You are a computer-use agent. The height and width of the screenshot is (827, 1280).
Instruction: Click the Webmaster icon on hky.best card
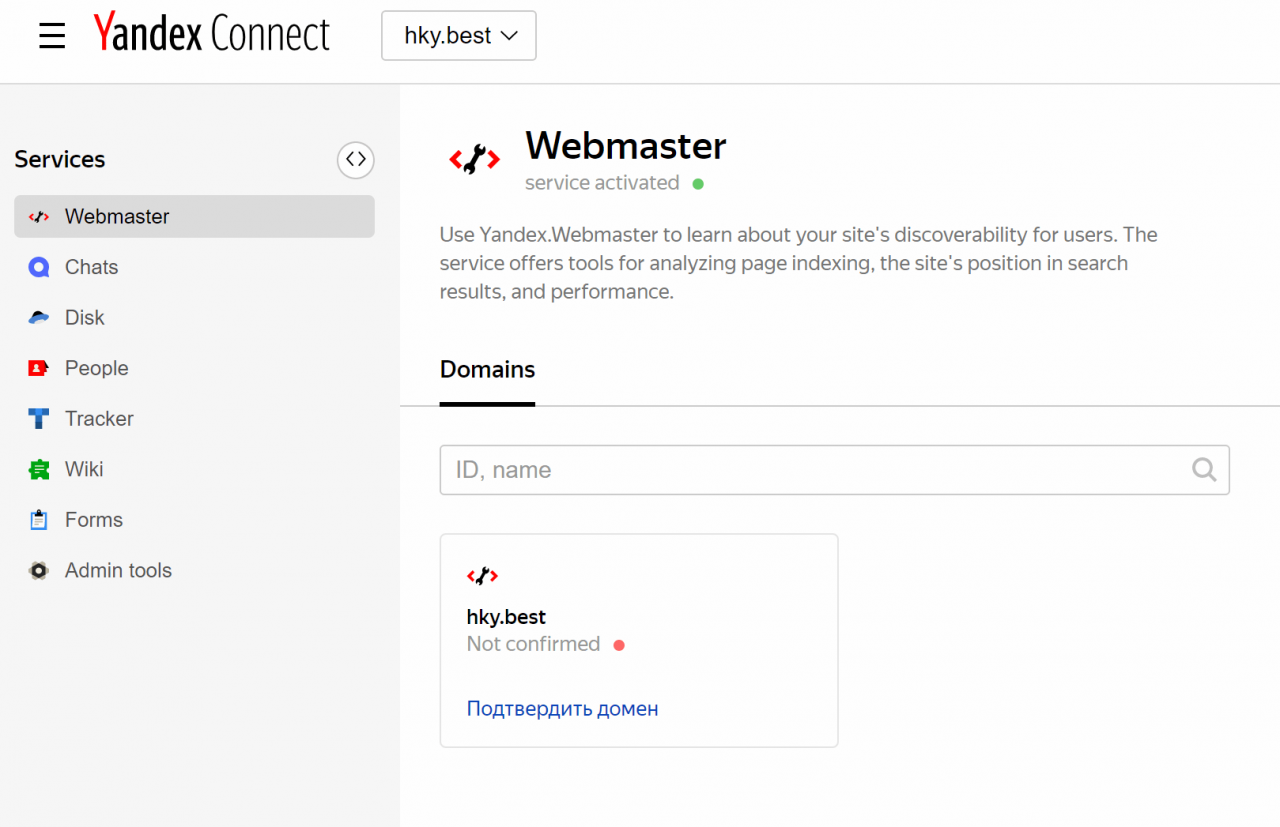482,576
